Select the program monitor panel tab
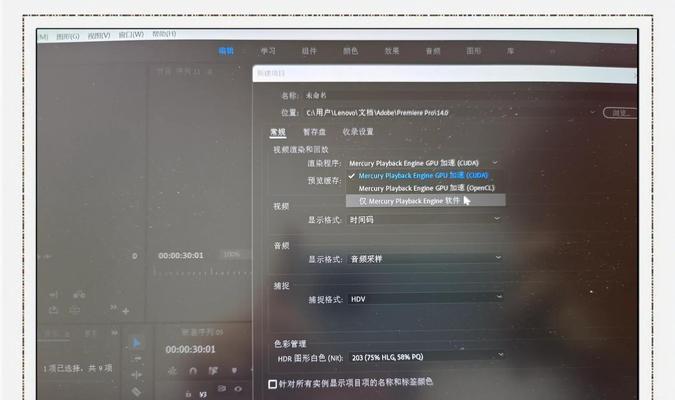This screenshot has height=400, width=675. [x=178, y=72]
